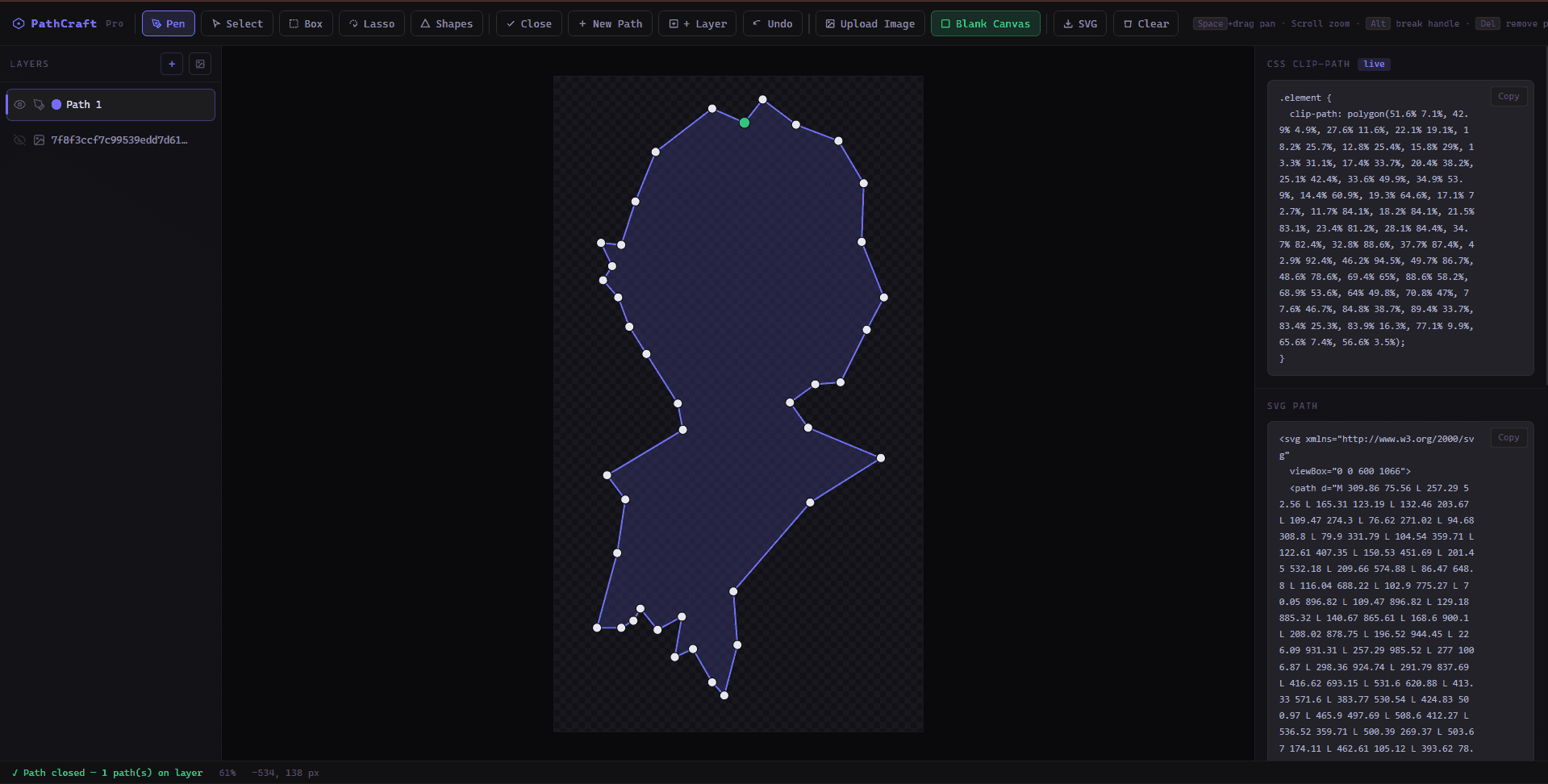This screenshot has height=784, width=1548.
Task: Add a new Layer from toolbar
Action: pos(697,23)
